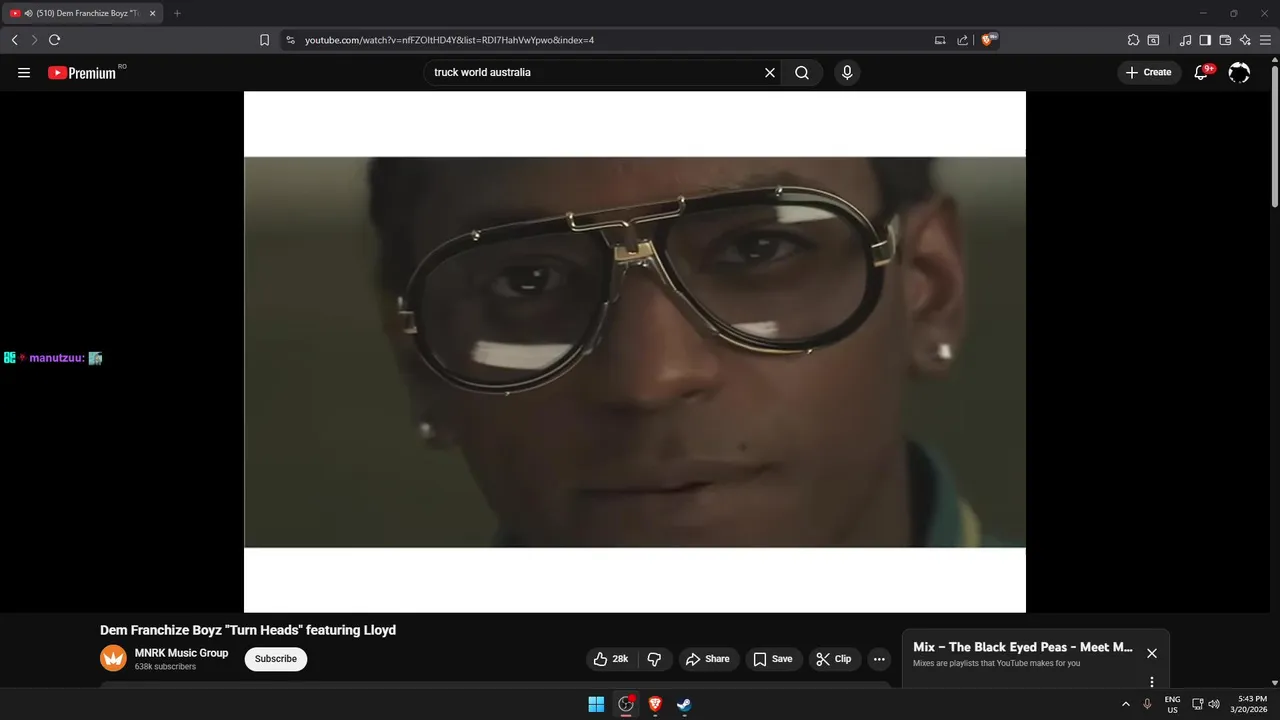Clear the search box with the X

tap(770, 72)
